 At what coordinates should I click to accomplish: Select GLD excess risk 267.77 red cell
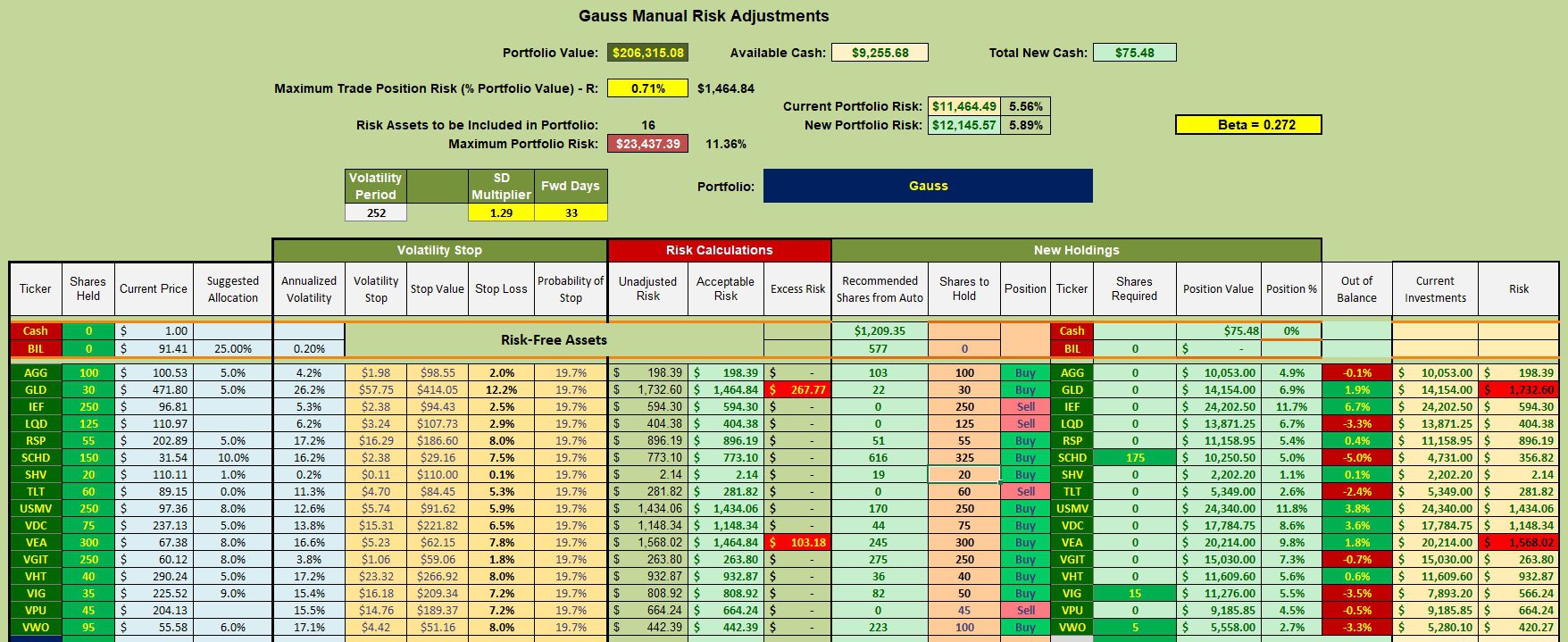(797, 389)
